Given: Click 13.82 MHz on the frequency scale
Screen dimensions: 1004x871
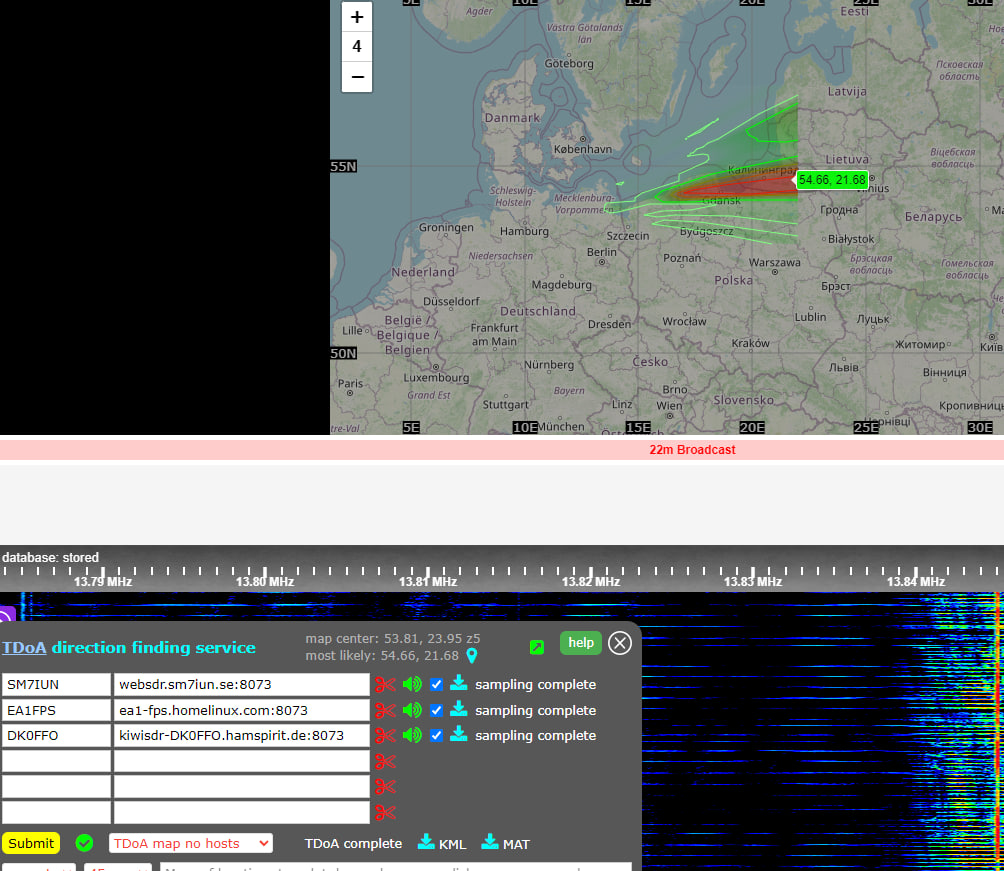Looking at the screenshot, I should (x=590, y=581).
